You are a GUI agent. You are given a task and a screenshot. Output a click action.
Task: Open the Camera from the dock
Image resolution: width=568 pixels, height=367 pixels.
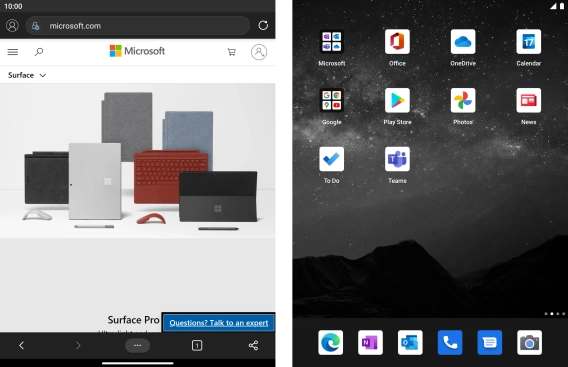point(530,342)
